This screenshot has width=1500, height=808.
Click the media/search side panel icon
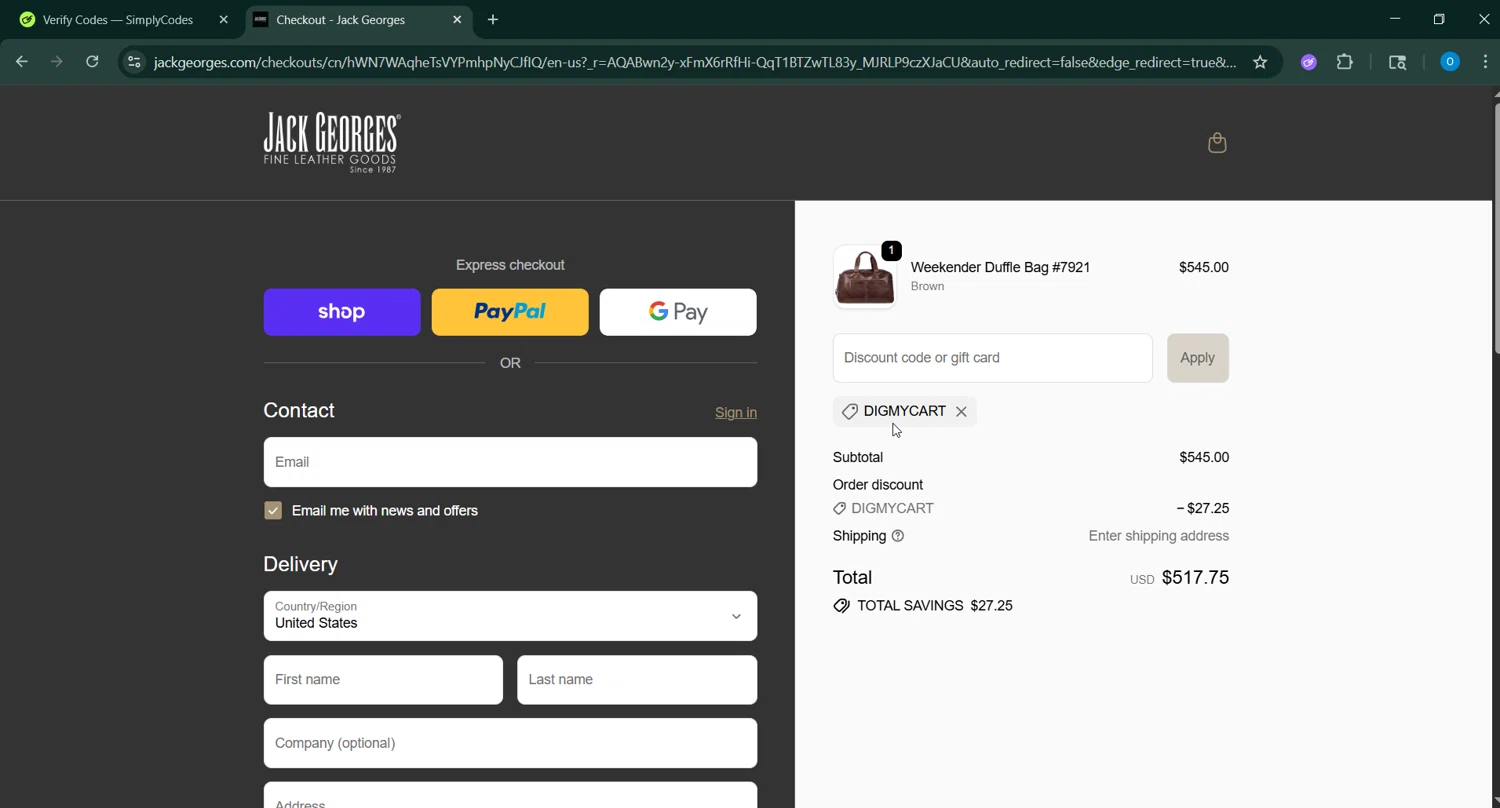pyautogui.click(x=1397, y=62)
